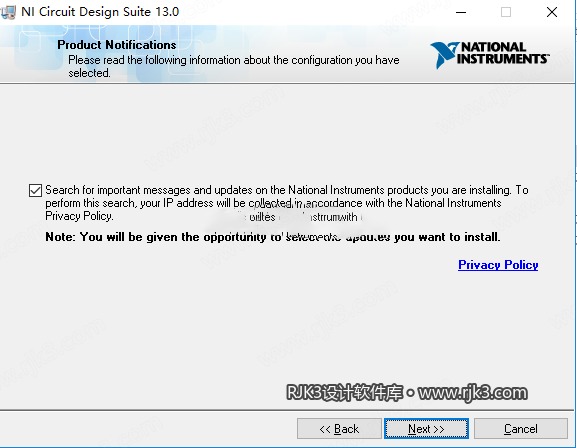577x448 pixels.
Task: Click the note about selecting updates to install
Action: click(x=273, y=237)
